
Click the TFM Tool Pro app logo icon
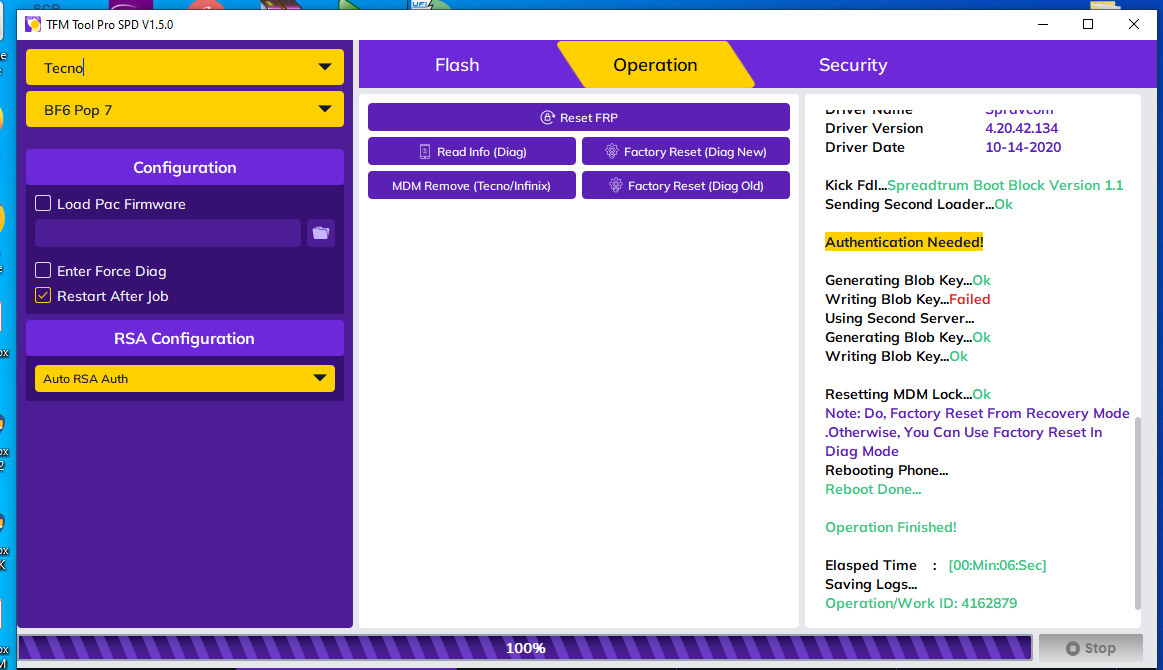click(33, 24)
